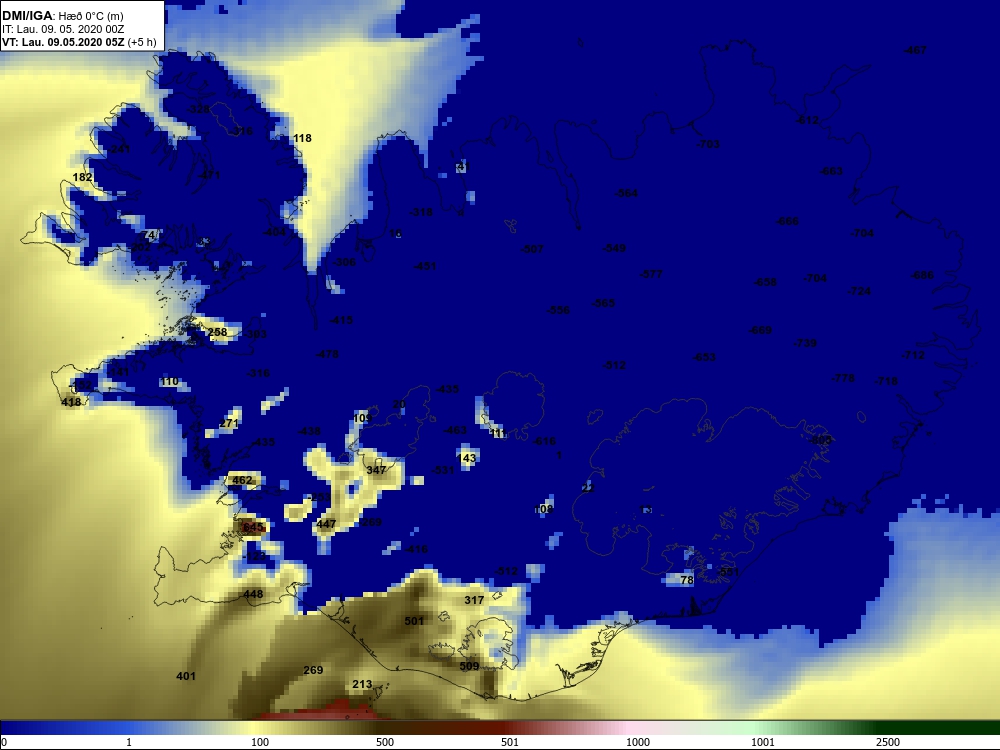Click the map value '401'
Viewport: 1000px width, 750px height.
click(186, 676)
